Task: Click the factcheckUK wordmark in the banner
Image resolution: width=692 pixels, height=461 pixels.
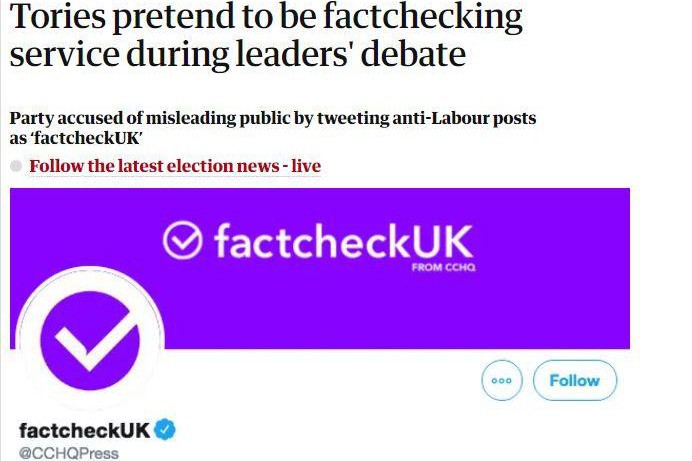Action: click(x=343, y=241)
